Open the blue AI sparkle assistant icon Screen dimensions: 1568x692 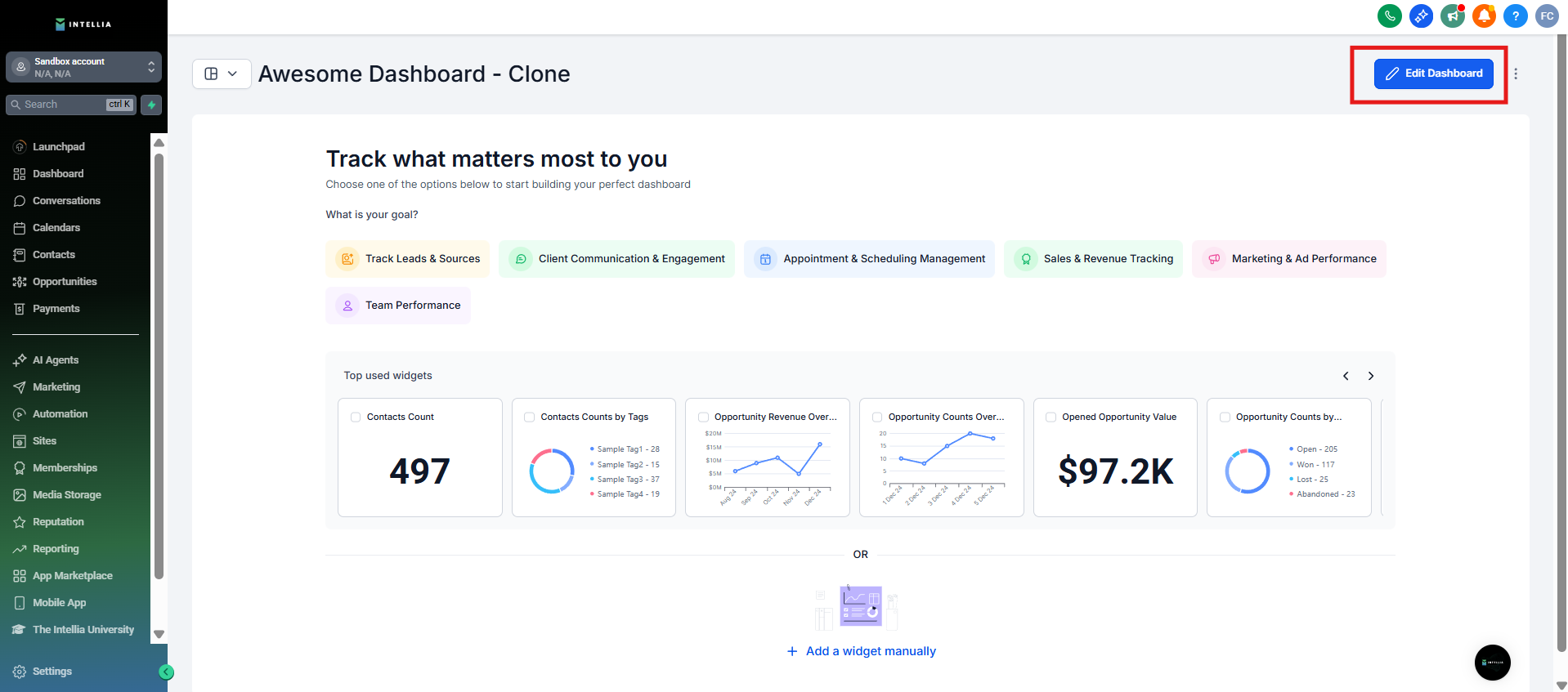[x=1421, y=16]
